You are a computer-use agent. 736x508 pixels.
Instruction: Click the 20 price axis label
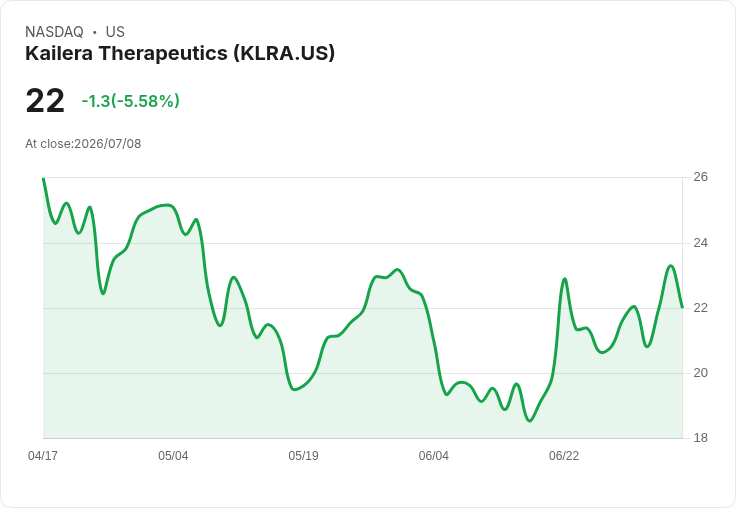(x=700, y=373)
